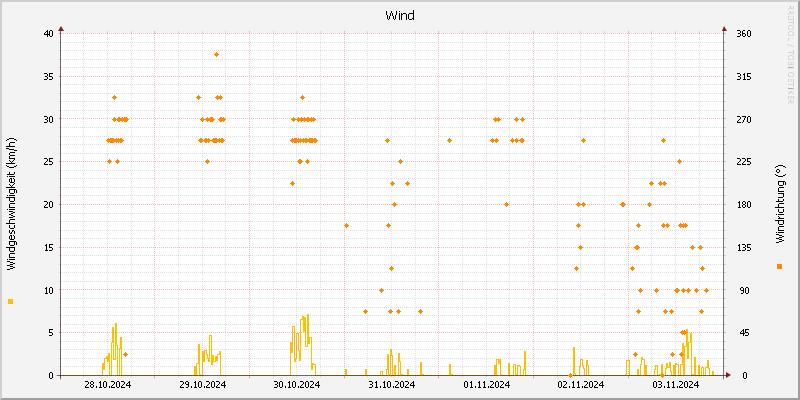
Task: Click the date label 03.11.2024
Action: click(x=675, y=385)
